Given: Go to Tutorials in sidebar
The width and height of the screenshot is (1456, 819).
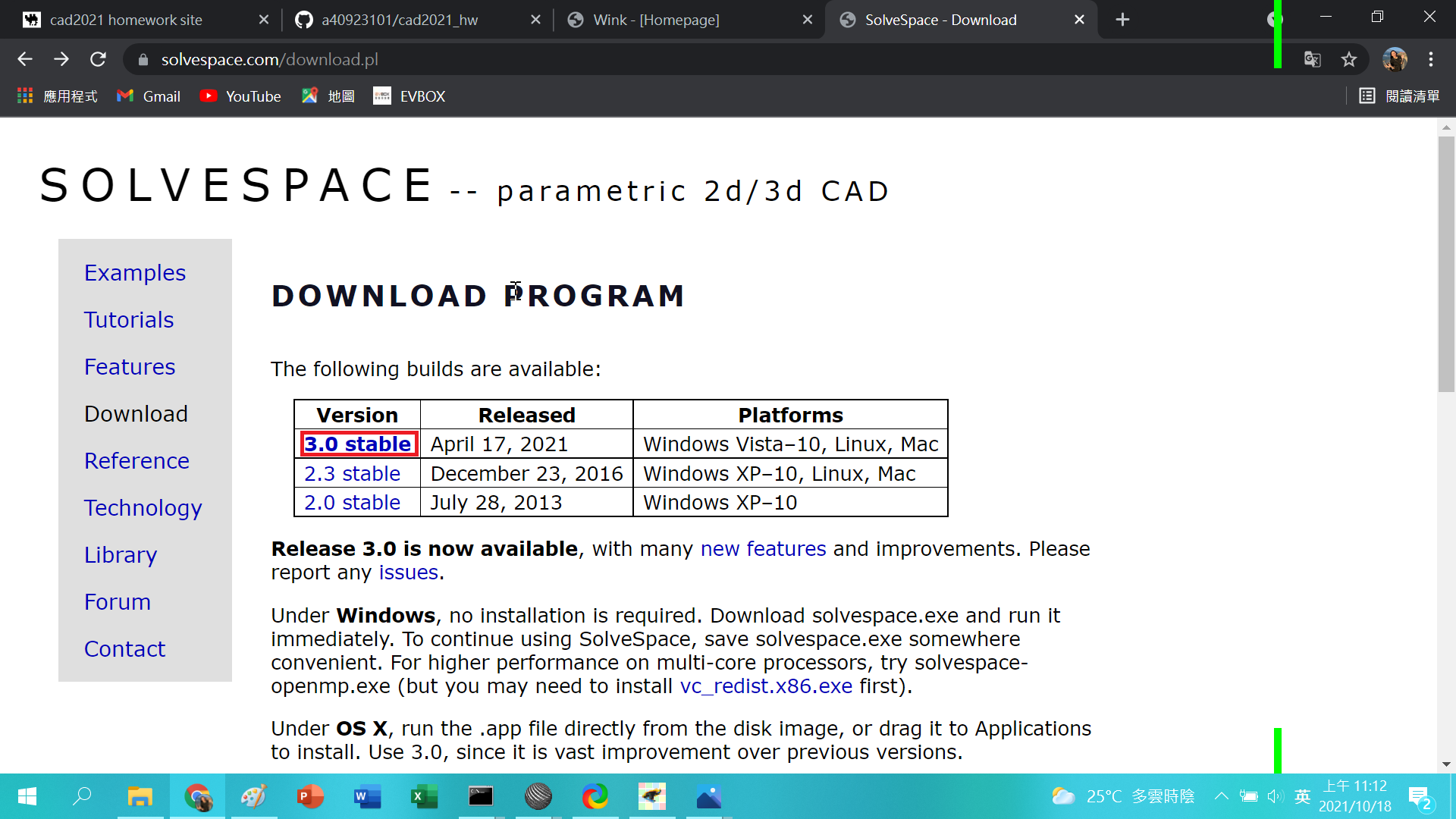Looking at the screenshot, I should [x=129, y=320].
